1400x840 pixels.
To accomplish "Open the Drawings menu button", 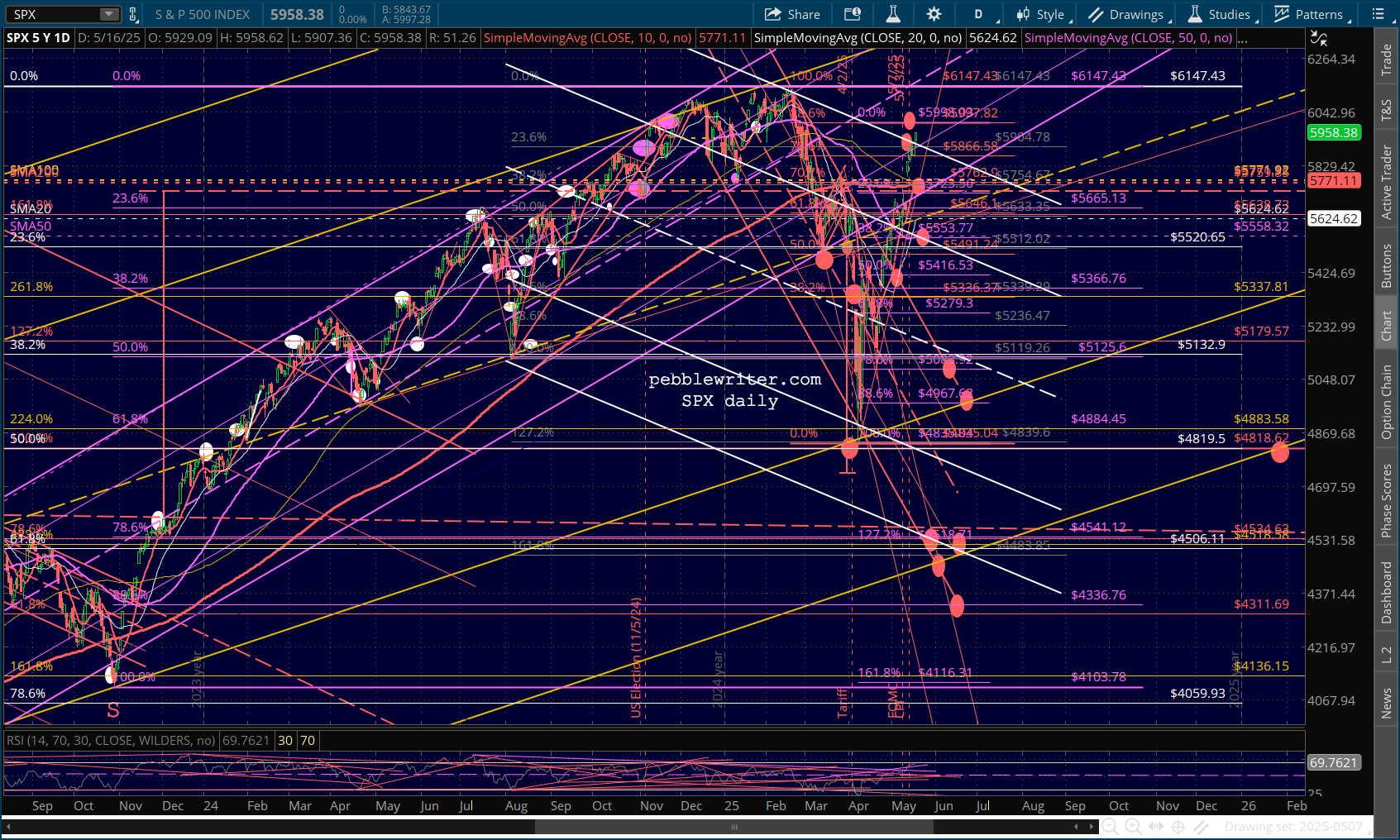I will pyautogui.click(x=1126, y=14).
